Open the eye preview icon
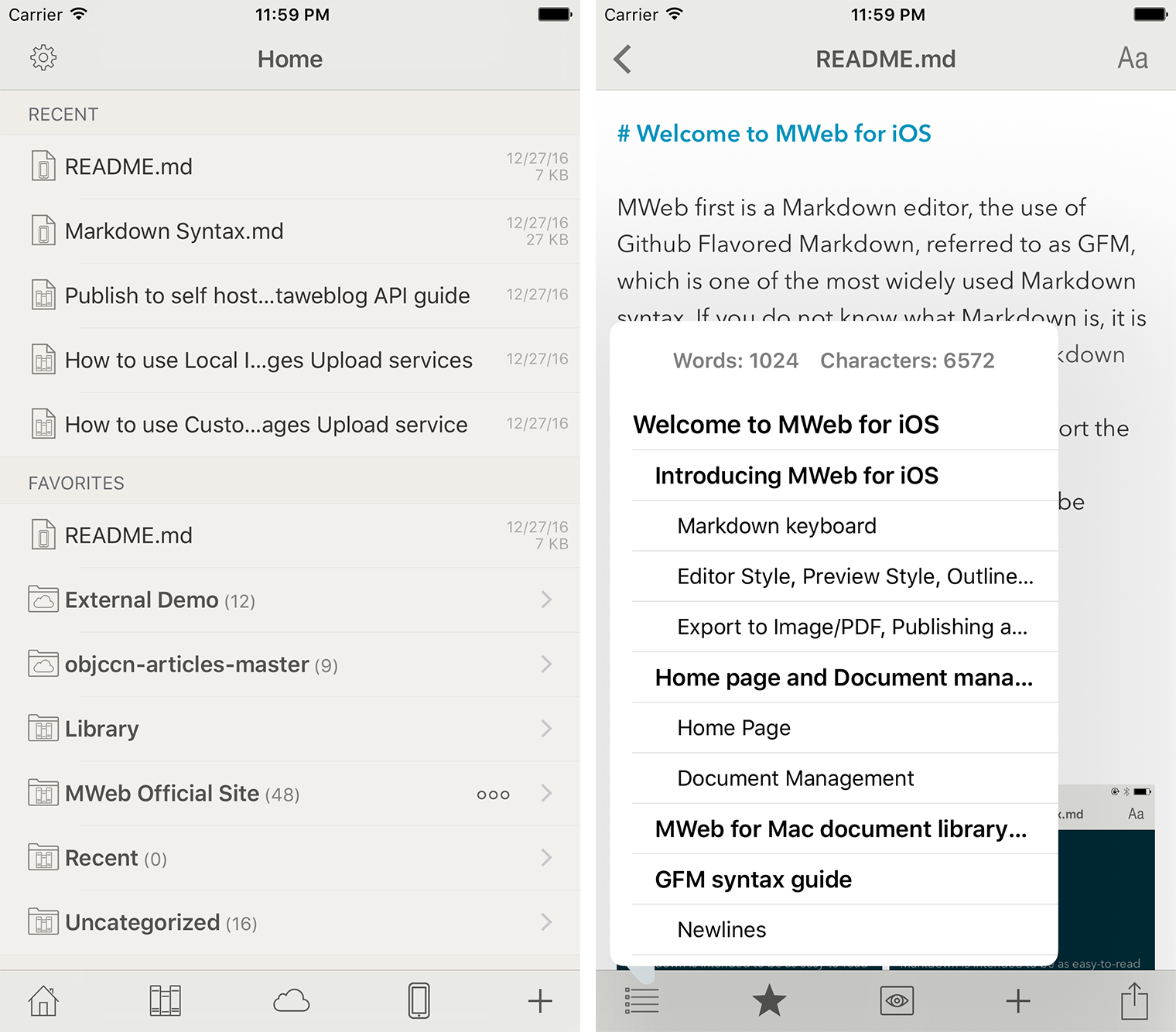 tap(897, 1001)
